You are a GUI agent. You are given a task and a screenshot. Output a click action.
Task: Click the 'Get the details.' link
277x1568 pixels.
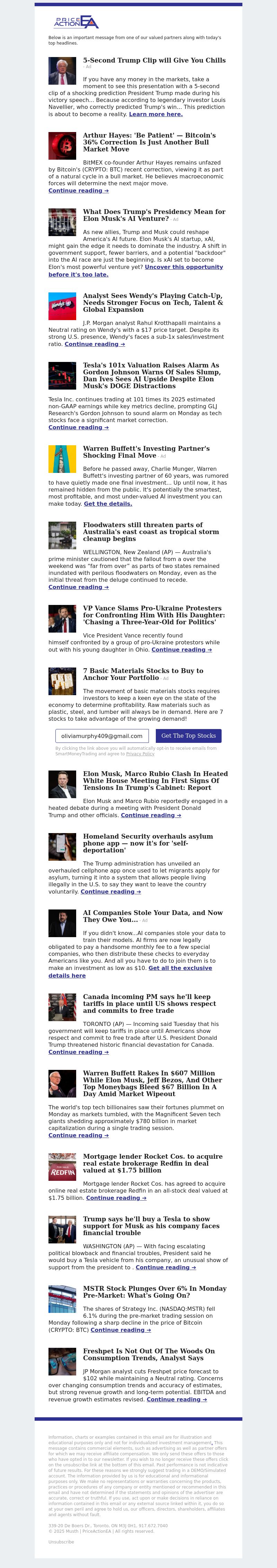click(108, 504)
